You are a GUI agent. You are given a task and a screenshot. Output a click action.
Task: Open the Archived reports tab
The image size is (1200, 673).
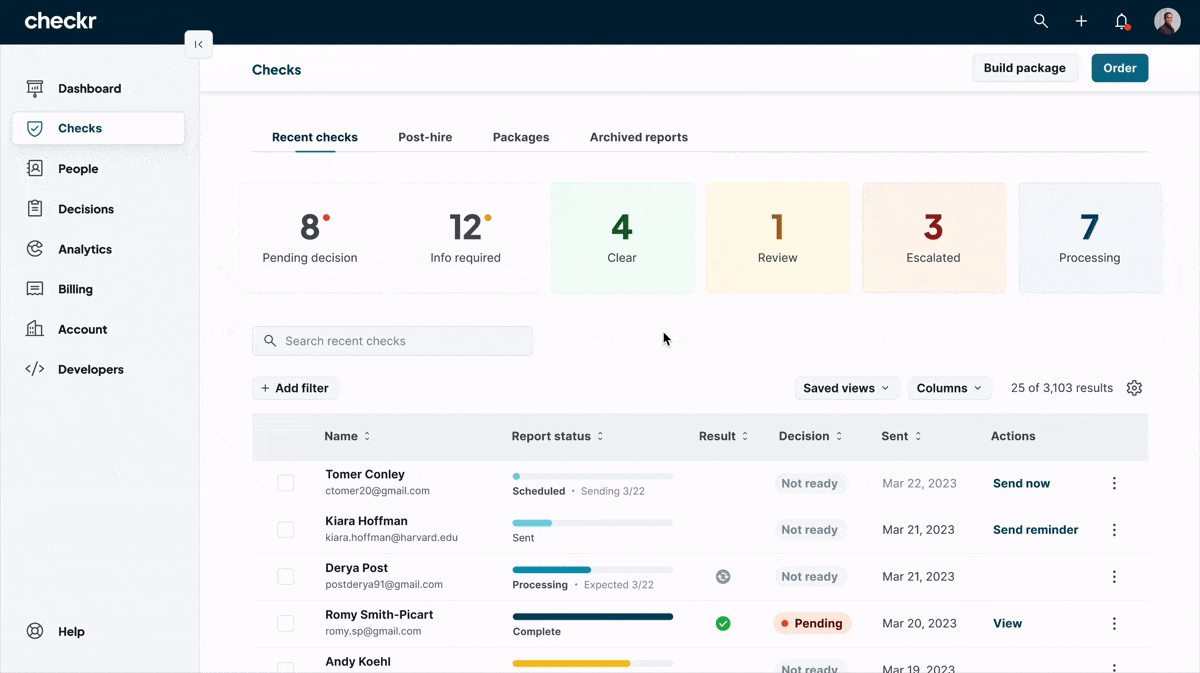[638, 137]
